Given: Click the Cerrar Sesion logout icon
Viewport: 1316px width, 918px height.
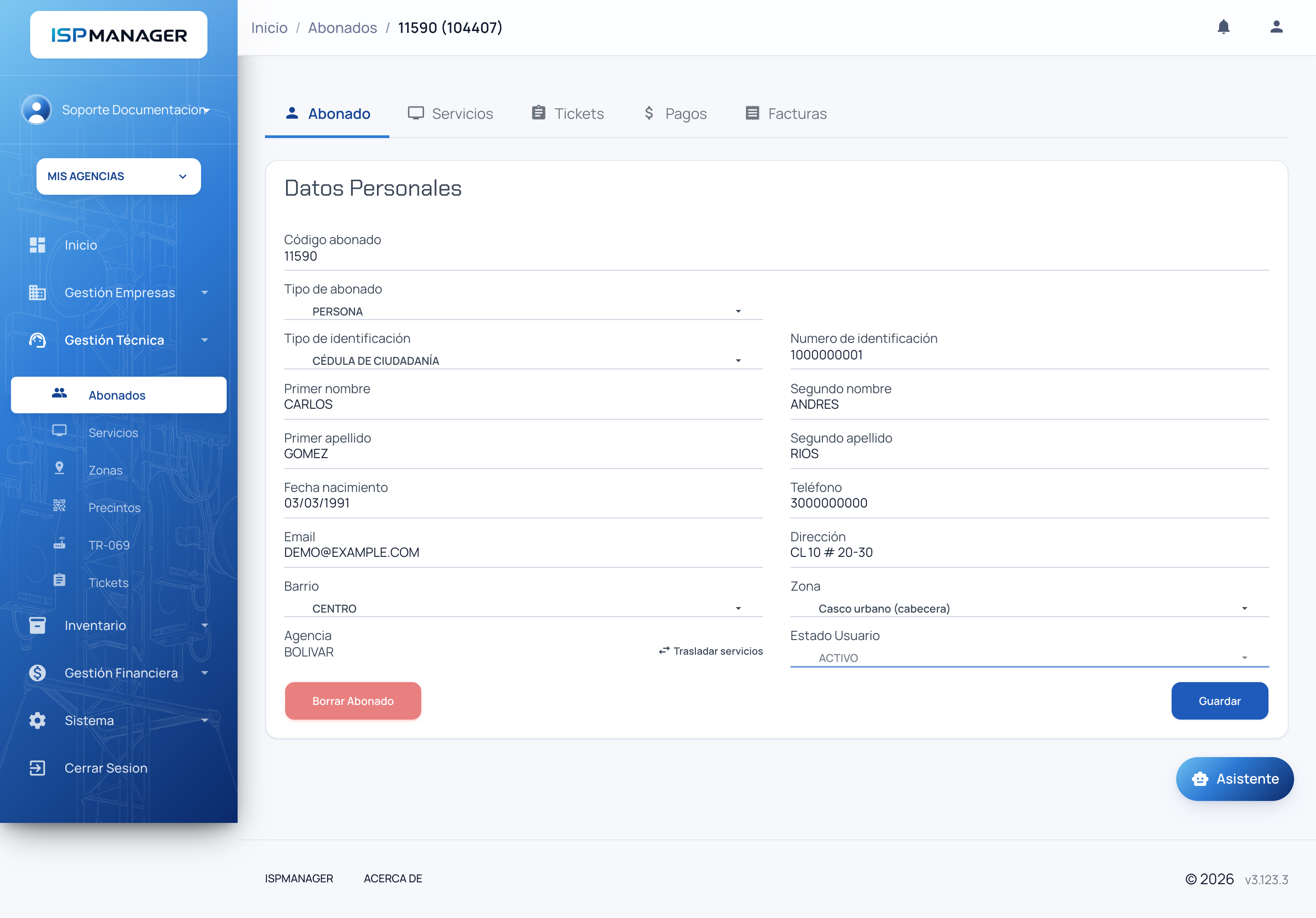Looking at the screenshot, I should (37, 768).
